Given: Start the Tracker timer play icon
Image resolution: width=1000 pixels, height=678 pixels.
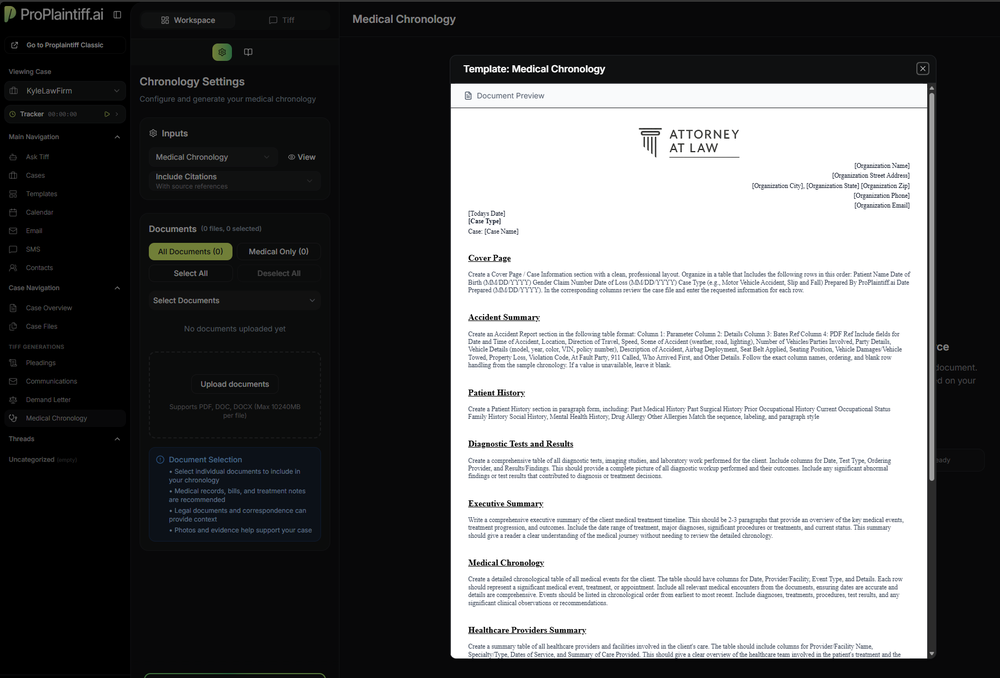Looking at the screenshot, I should [107, 114].
